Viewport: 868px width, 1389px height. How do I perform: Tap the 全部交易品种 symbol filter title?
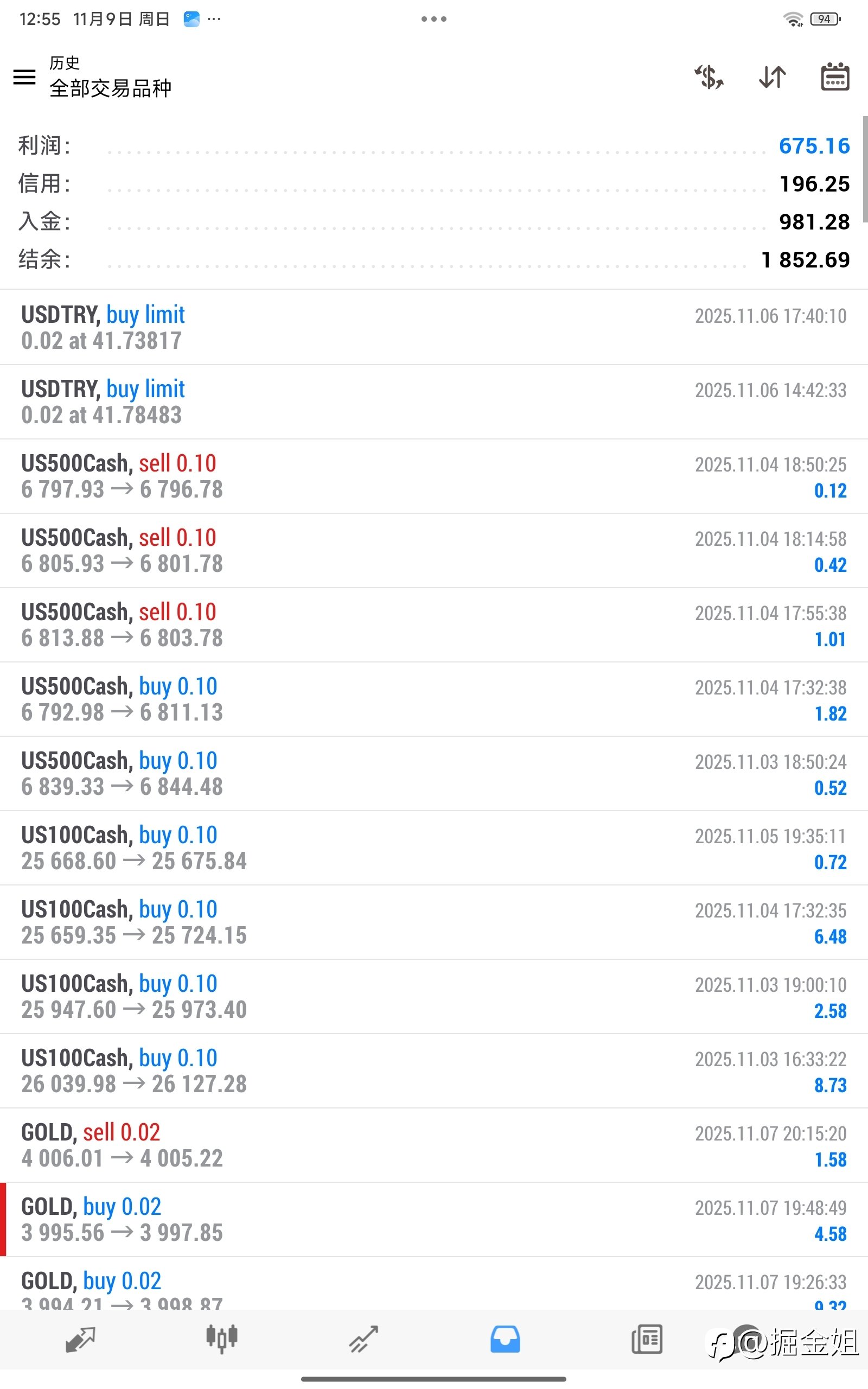pos(110,88)
